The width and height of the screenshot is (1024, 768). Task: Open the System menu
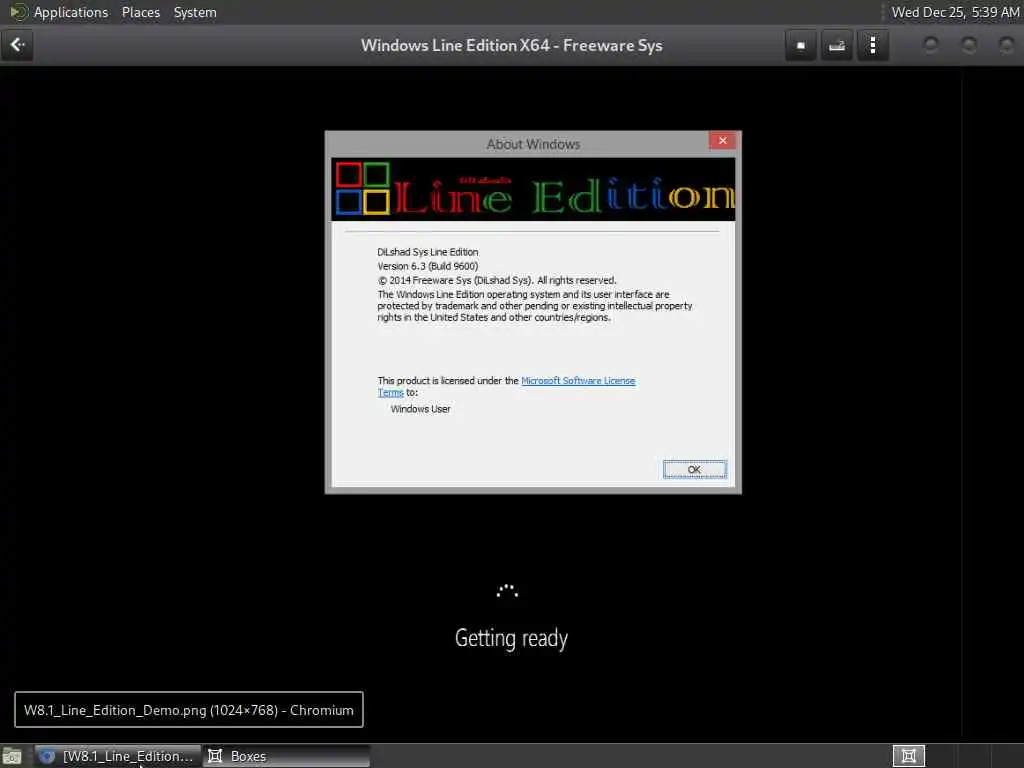[195, 12]
